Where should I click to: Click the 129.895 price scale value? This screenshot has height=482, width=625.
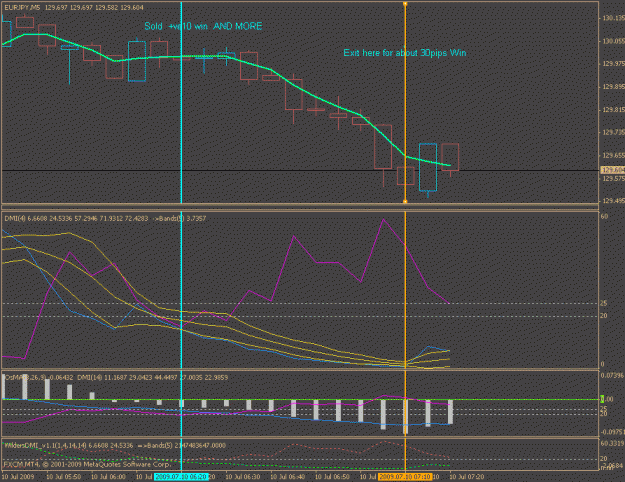[613, 87]
